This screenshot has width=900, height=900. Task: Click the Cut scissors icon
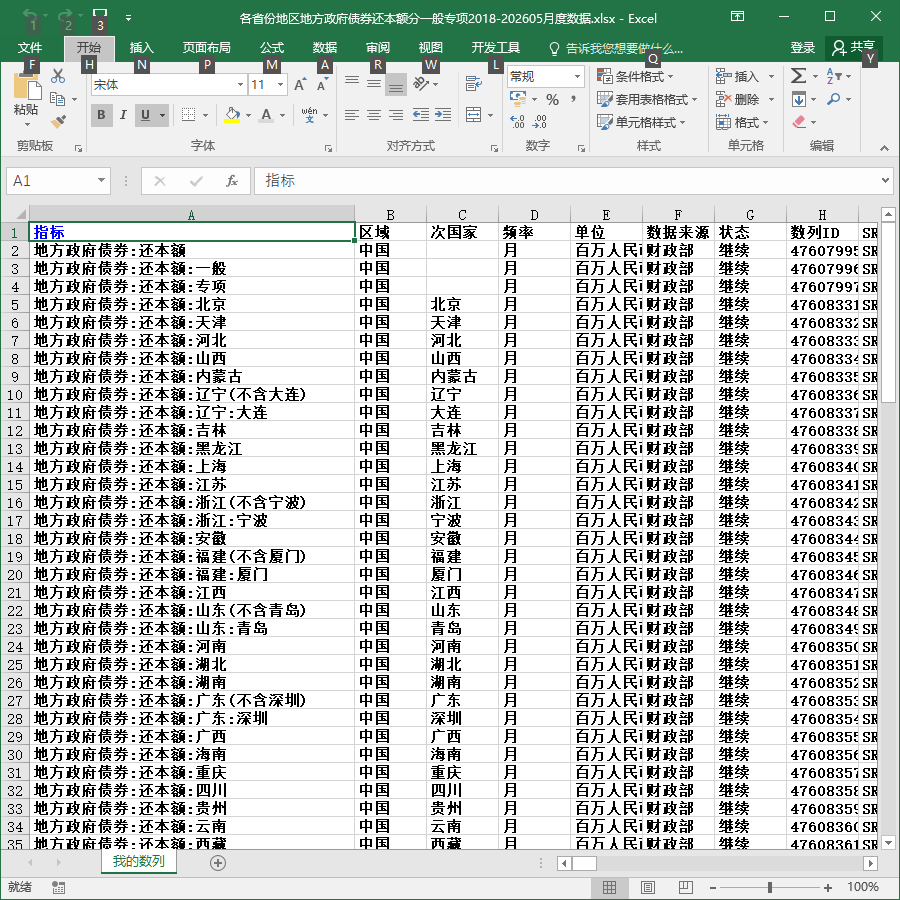(x=58, y=76)
